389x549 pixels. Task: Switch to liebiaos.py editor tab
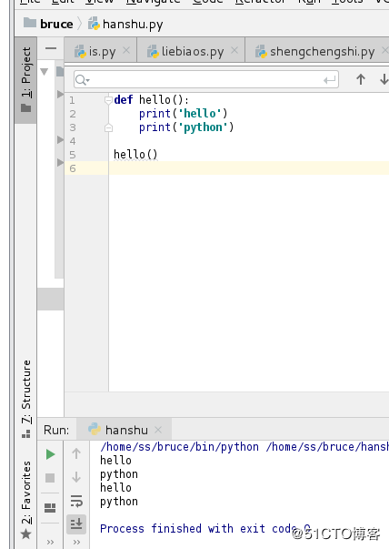191,51
